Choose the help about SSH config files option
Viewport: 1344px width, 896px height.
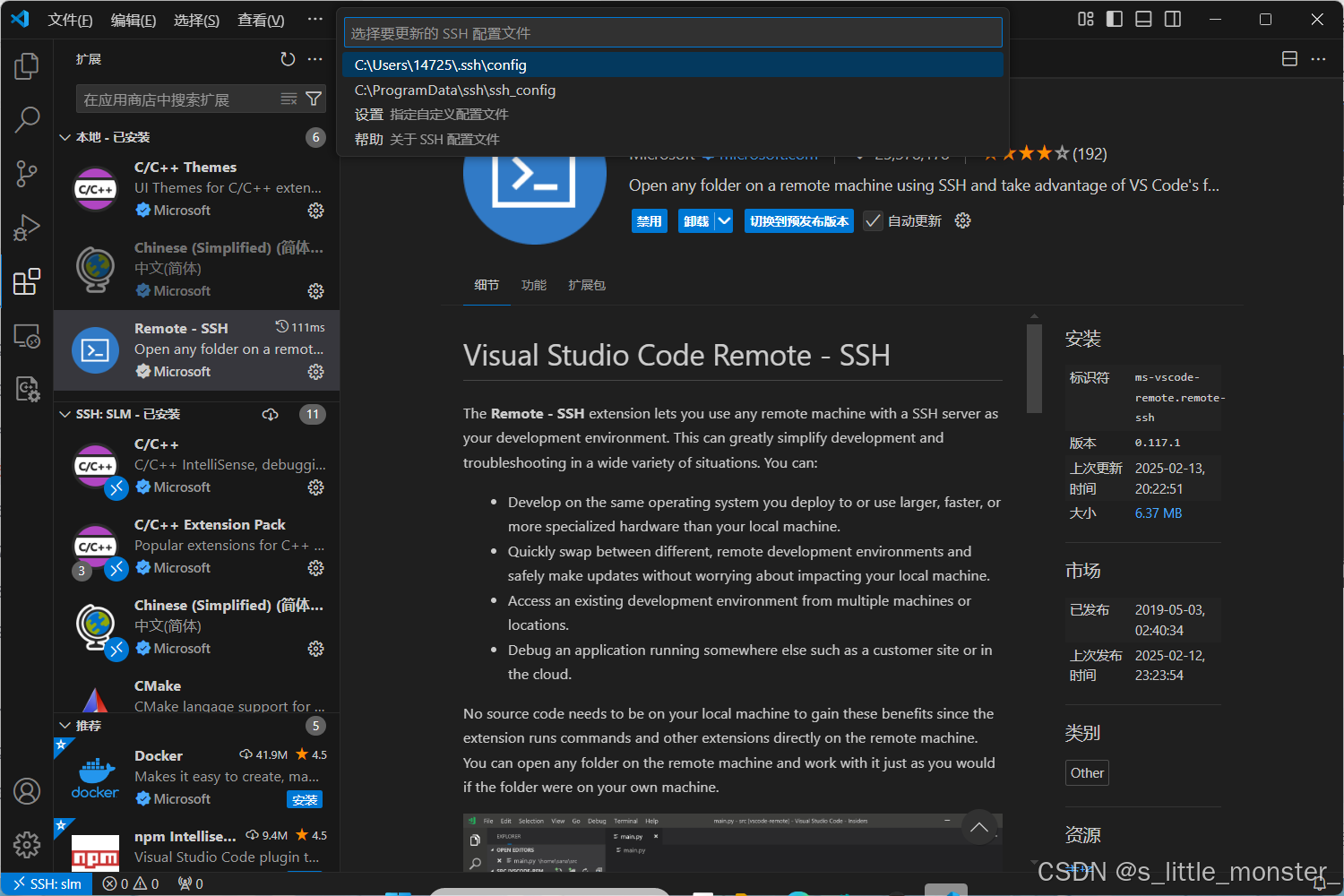click(x=672, y=139)
